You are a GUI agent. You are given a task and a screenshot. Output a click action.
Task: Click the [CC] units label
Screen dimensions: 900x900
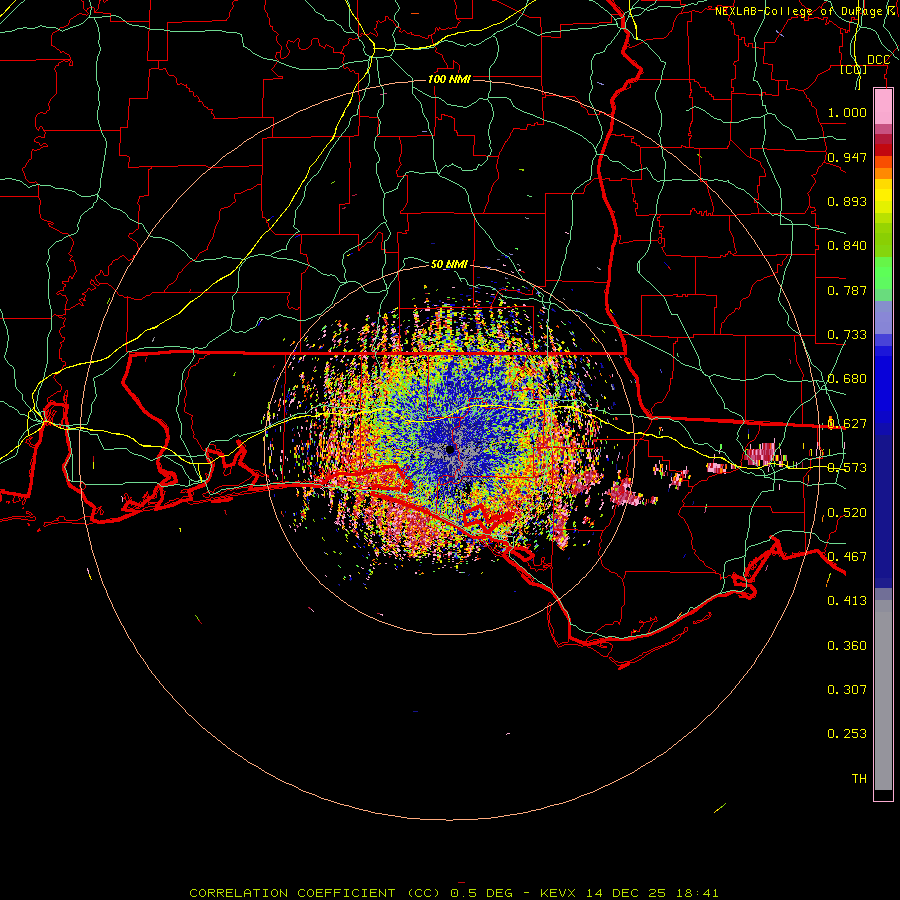pos(853,69)
